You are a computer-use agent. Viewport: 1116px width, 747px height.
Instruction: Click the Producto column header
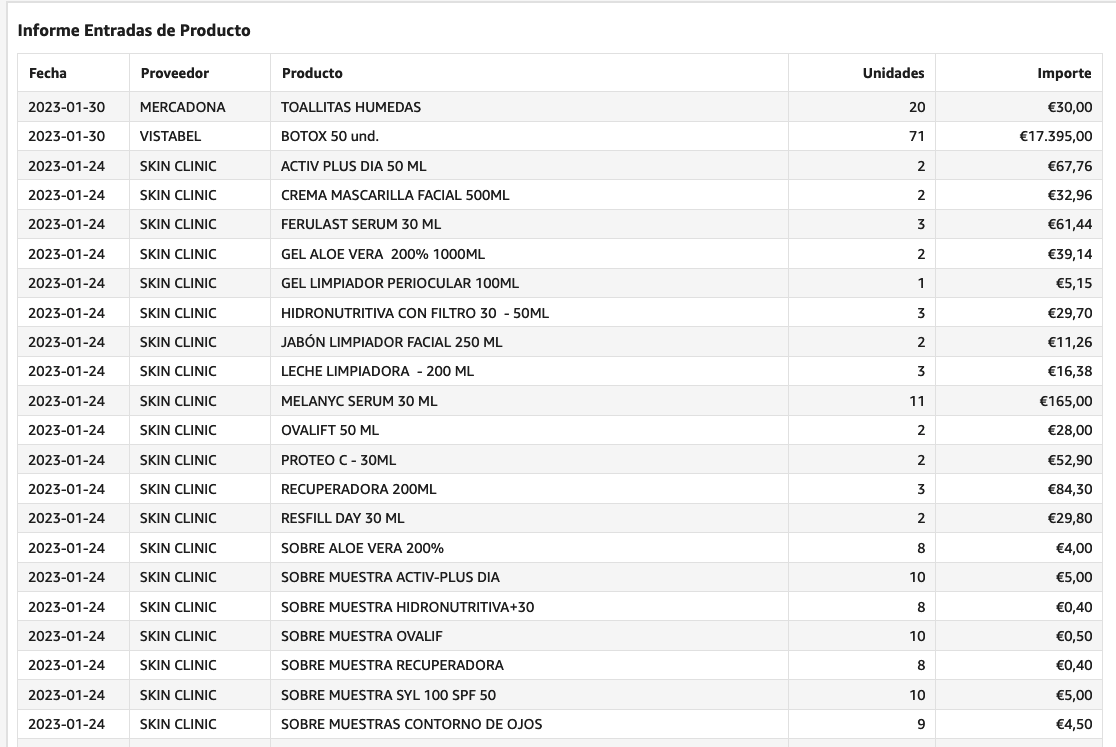(312, 73)
